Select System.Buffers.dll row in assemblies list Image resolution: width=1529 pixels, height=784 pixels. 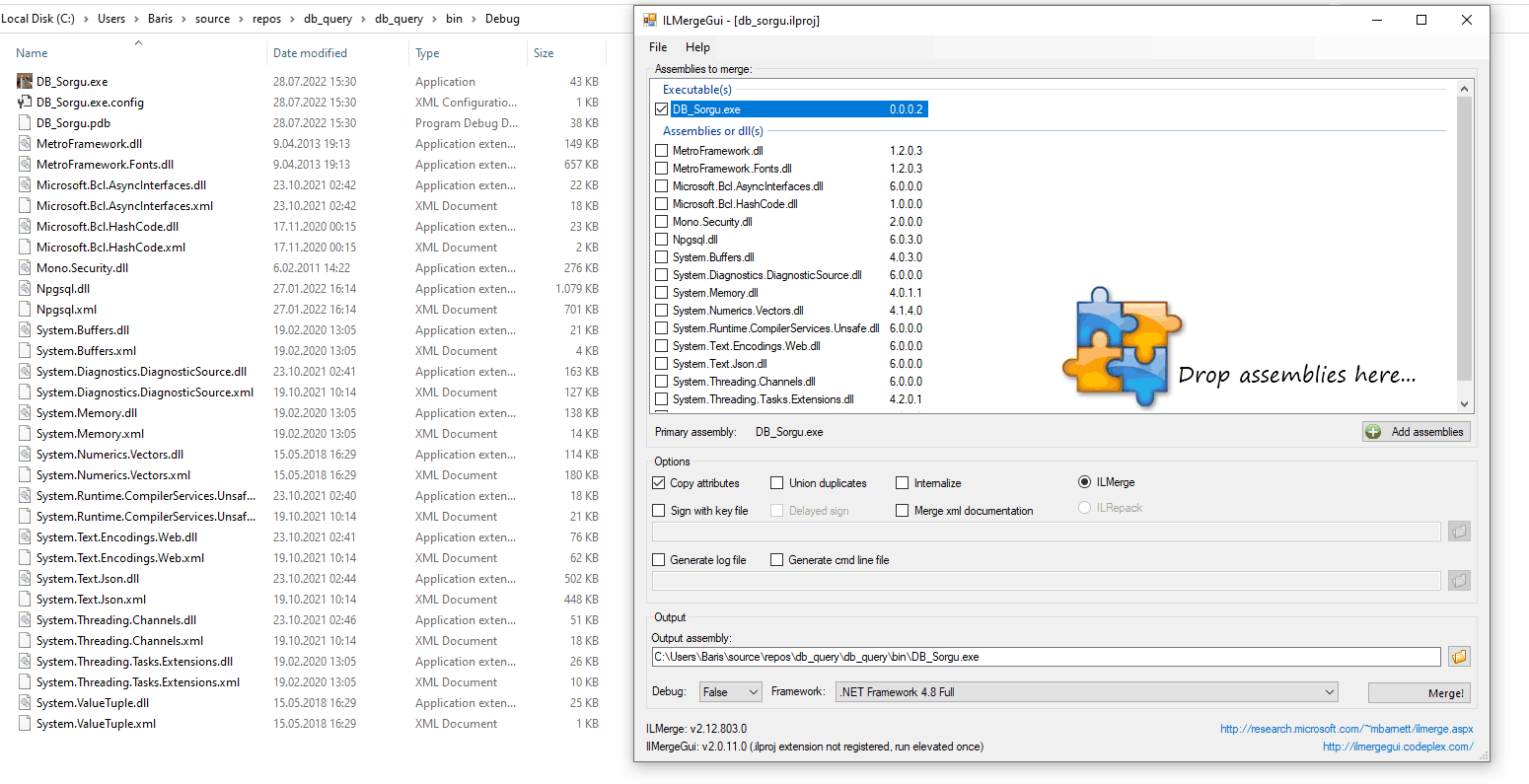789,257
